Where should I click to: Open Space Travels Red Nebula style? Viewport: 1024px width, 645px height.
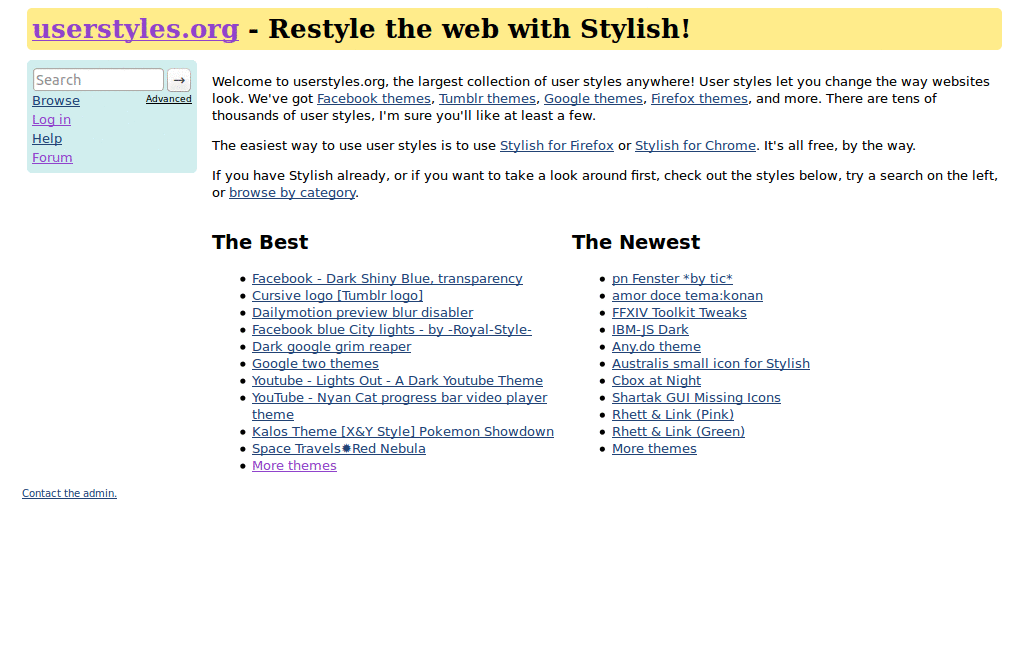pyautogui.click(x=339, y=448)
